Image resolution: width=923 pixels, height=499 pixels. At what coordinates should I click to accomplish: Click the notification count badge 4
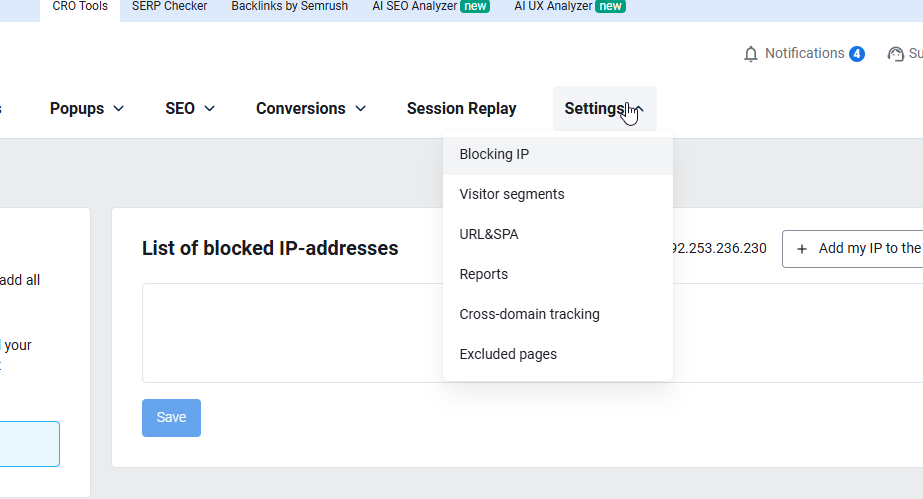tap(856, 54)
